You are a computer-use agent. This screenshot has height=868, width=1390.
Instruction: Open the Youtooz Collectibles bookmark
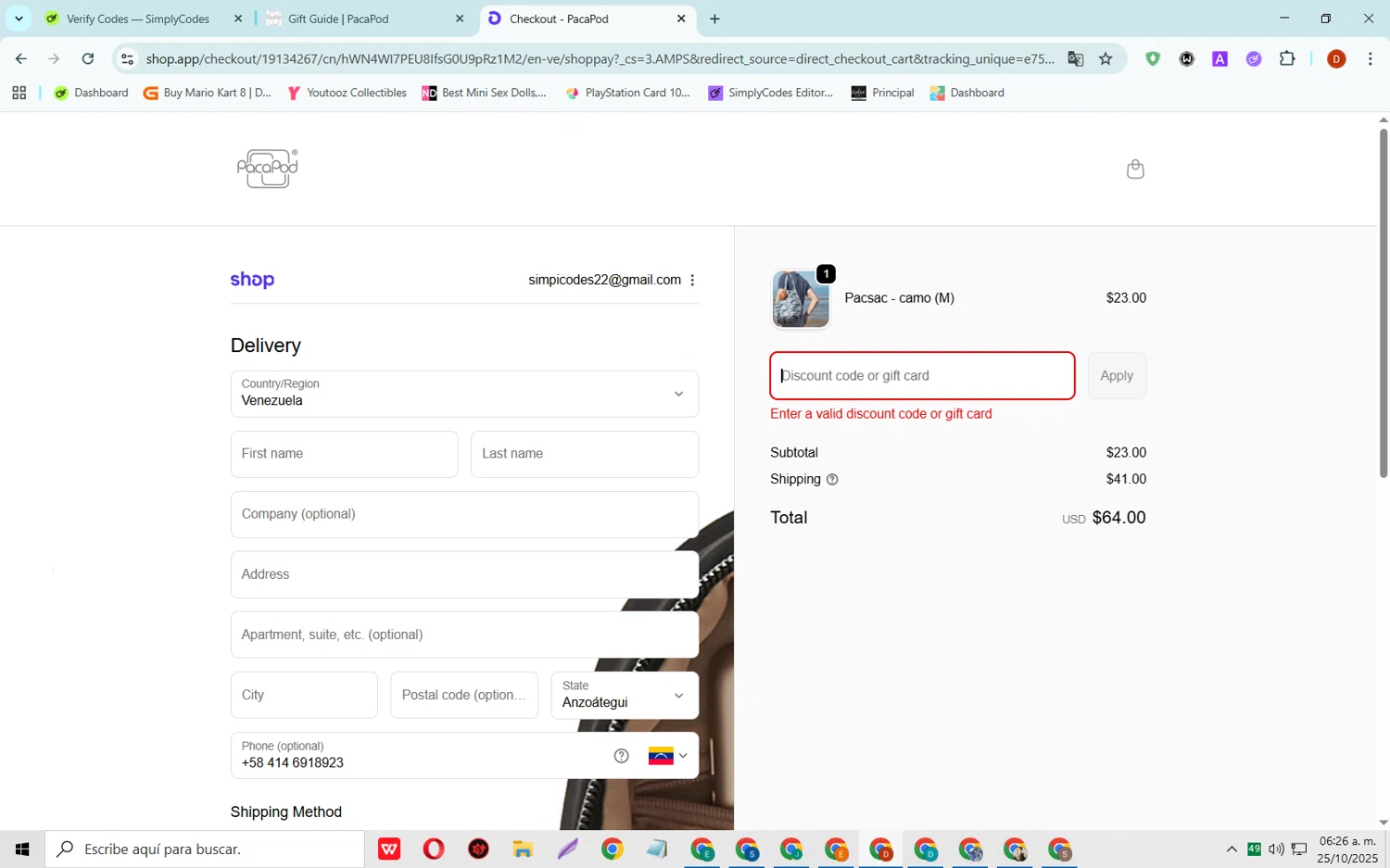click(347, 93)
